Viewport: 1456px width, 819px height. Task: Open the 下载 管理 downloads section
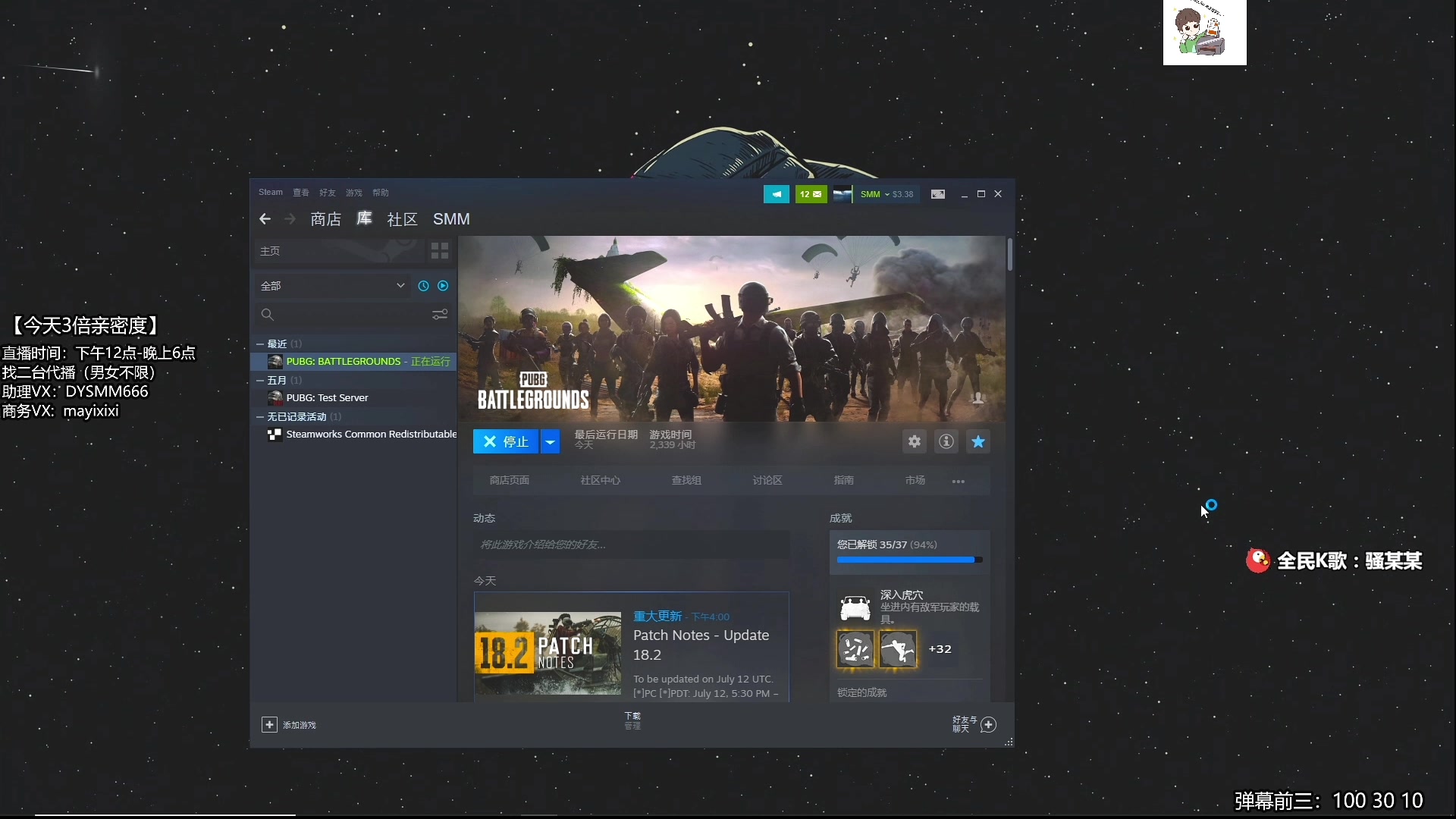pyautogui.click(x=632, y=721)
